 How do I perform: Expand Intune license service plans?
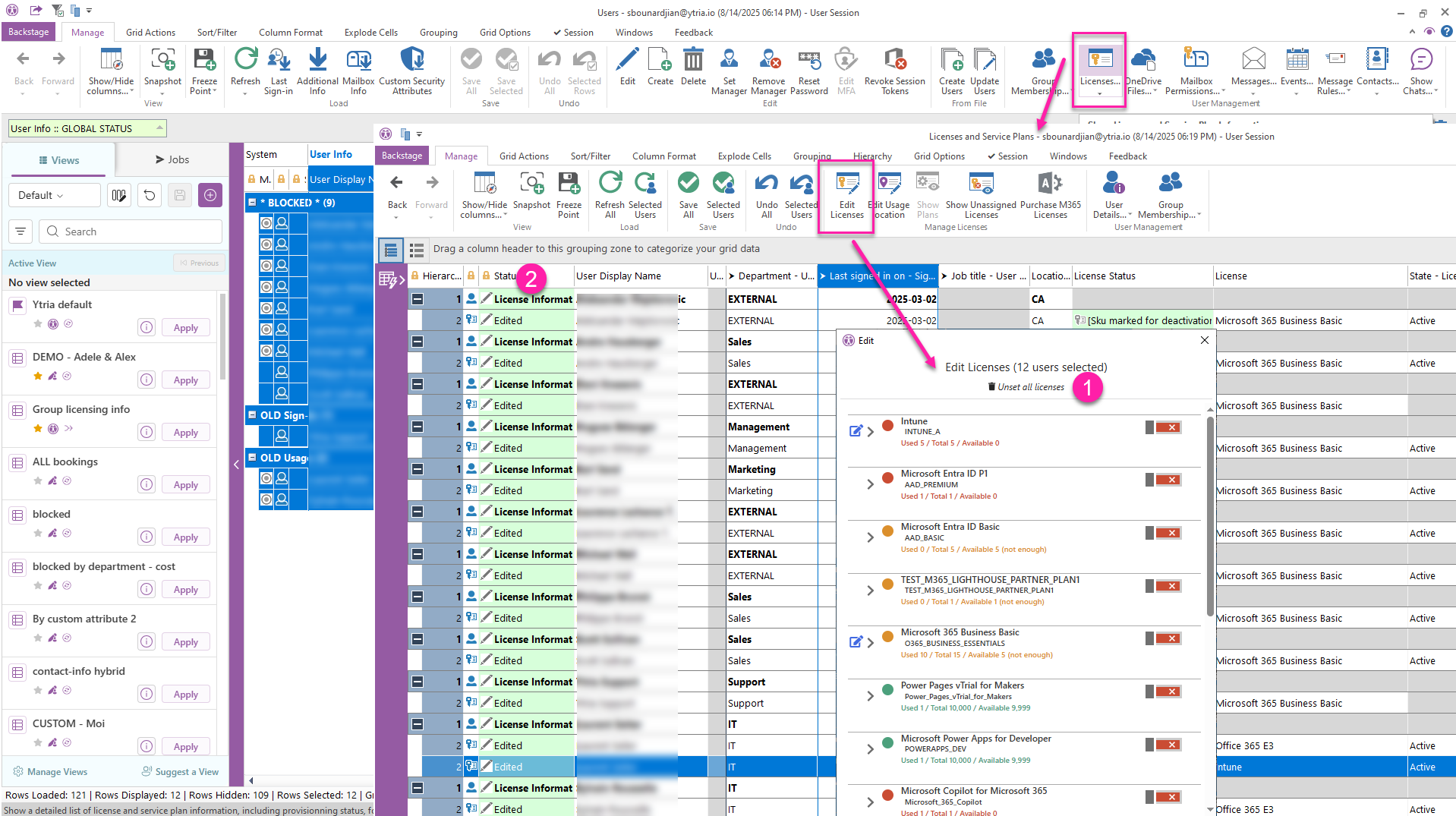point(871,431)
